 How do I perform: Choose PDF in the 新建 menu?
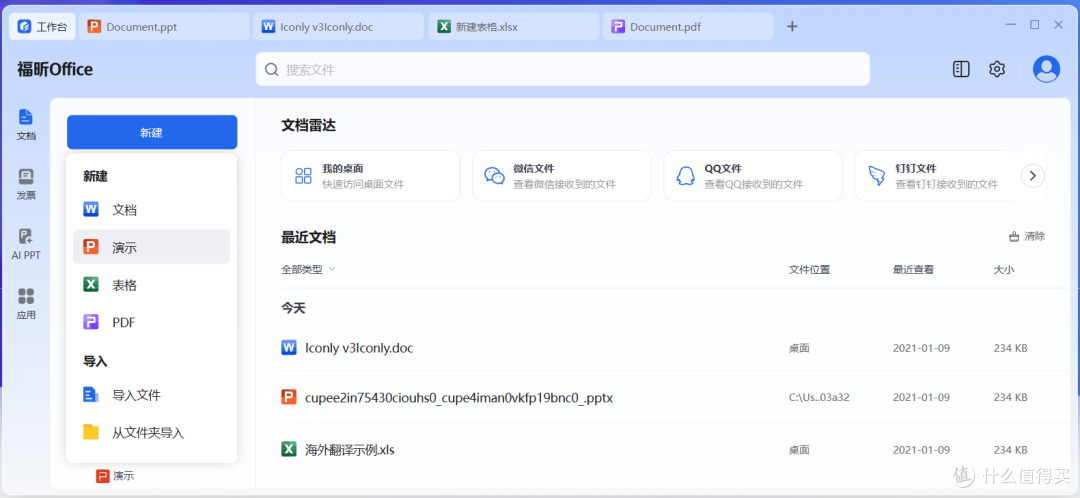(x=152, y=322)
